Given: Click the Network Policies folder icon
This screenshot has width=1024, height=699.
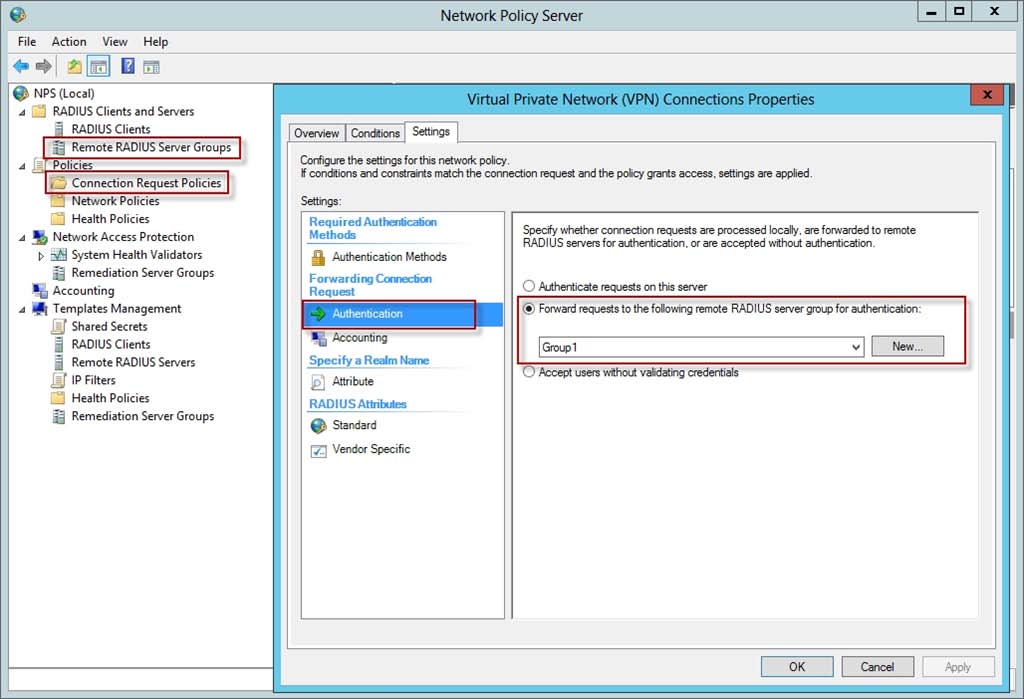Looking at the screenshot, I should coord(58,201).
